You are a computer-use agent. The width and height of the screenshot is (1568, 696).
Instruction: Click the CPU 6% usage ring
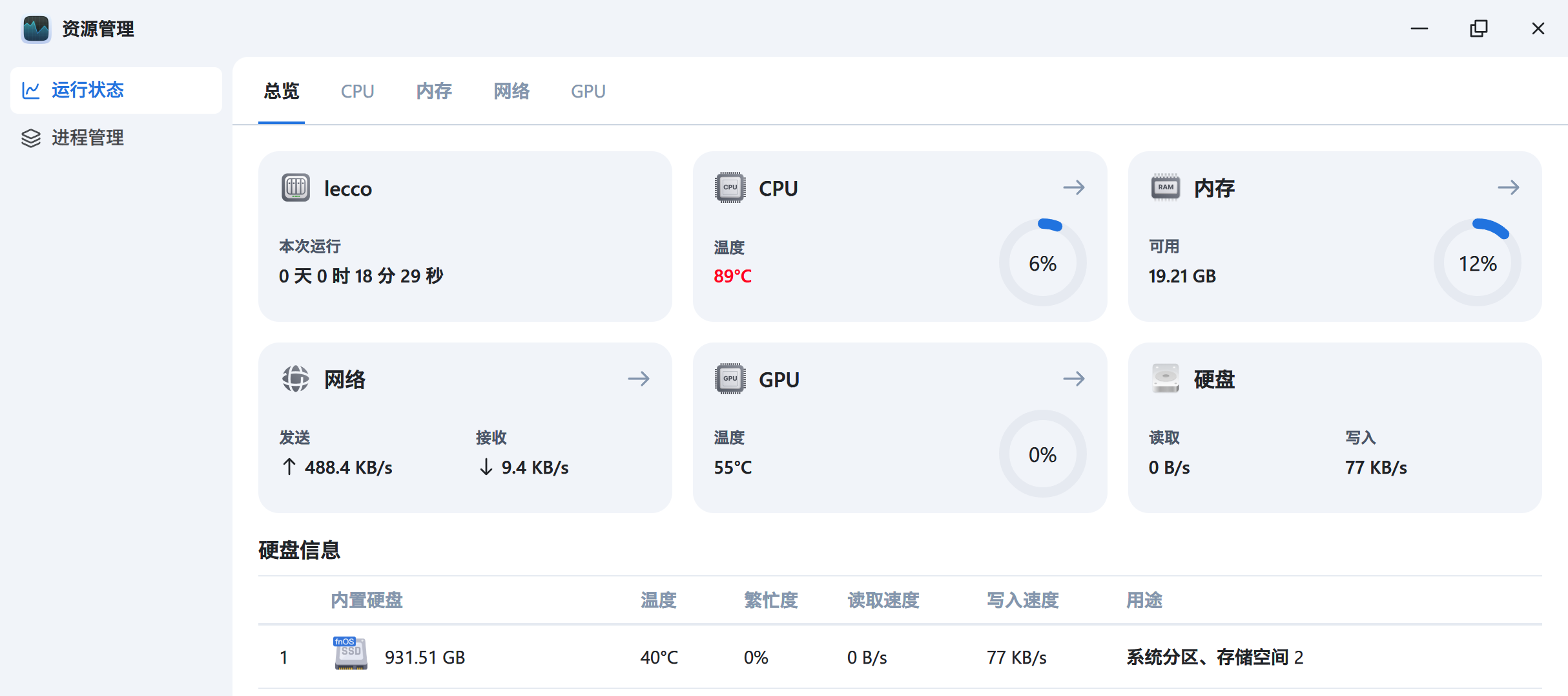1042,263
